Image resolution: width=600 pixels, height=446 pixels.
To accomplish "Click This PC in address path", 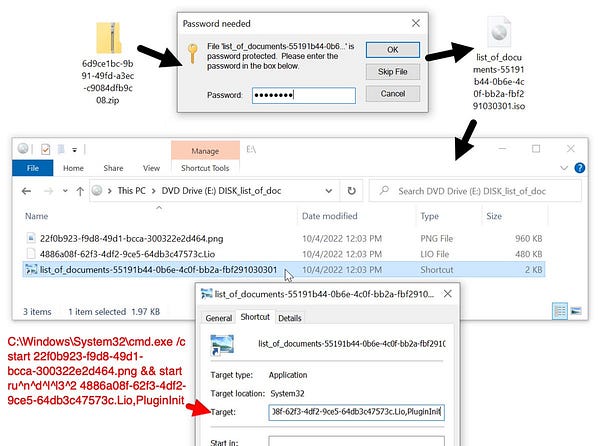I will pyautogui.click(x=131, y=190).
